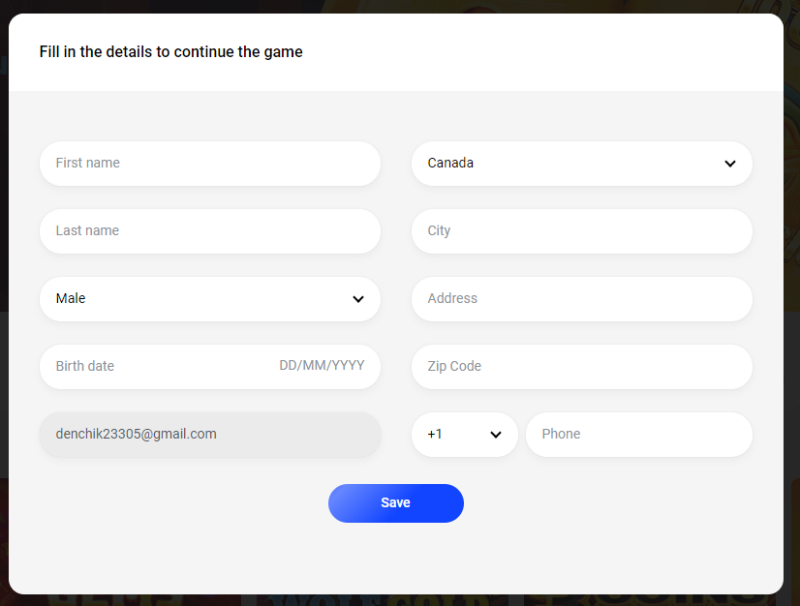Click the Zip Code input field

coord(582,366)
